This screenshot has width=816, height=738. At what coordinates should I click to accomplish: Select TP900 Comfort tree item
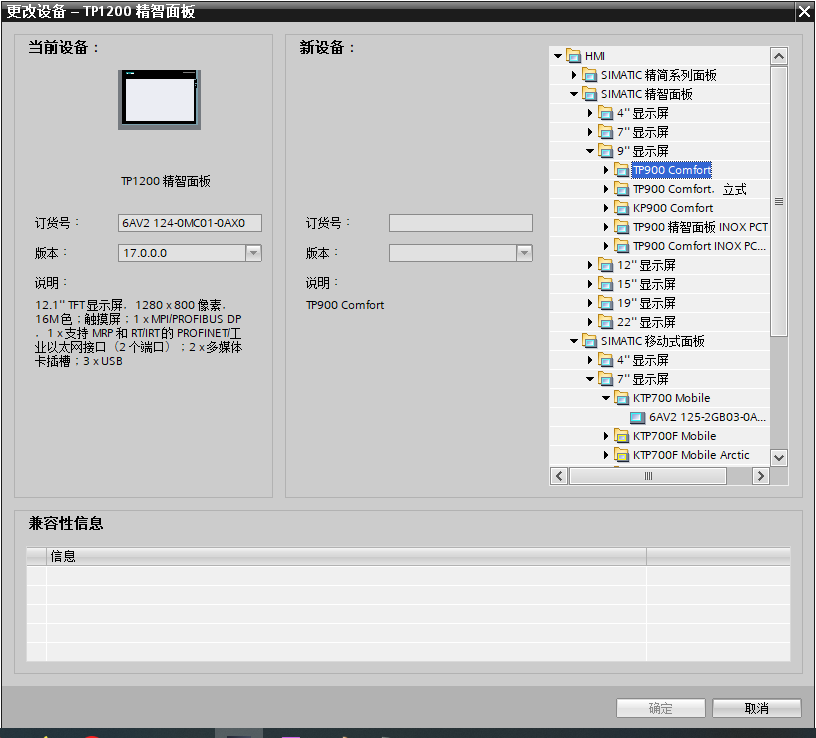(x=671, y=170)
